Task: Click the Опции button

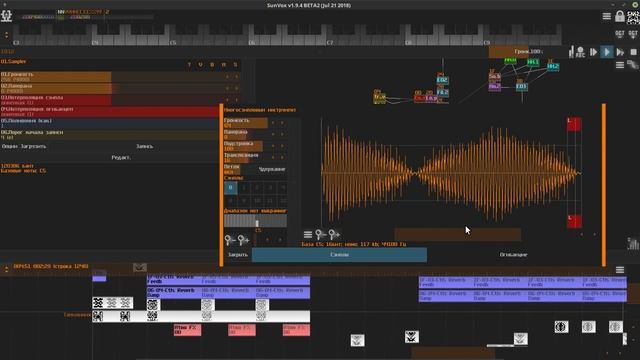Action: pos(10,146)
